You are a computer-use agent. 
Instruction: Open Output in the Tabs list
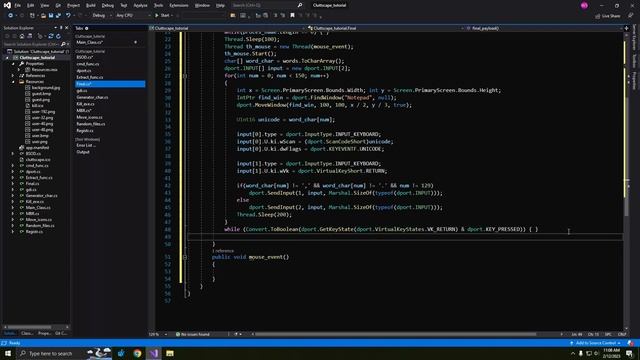point(83,152)
